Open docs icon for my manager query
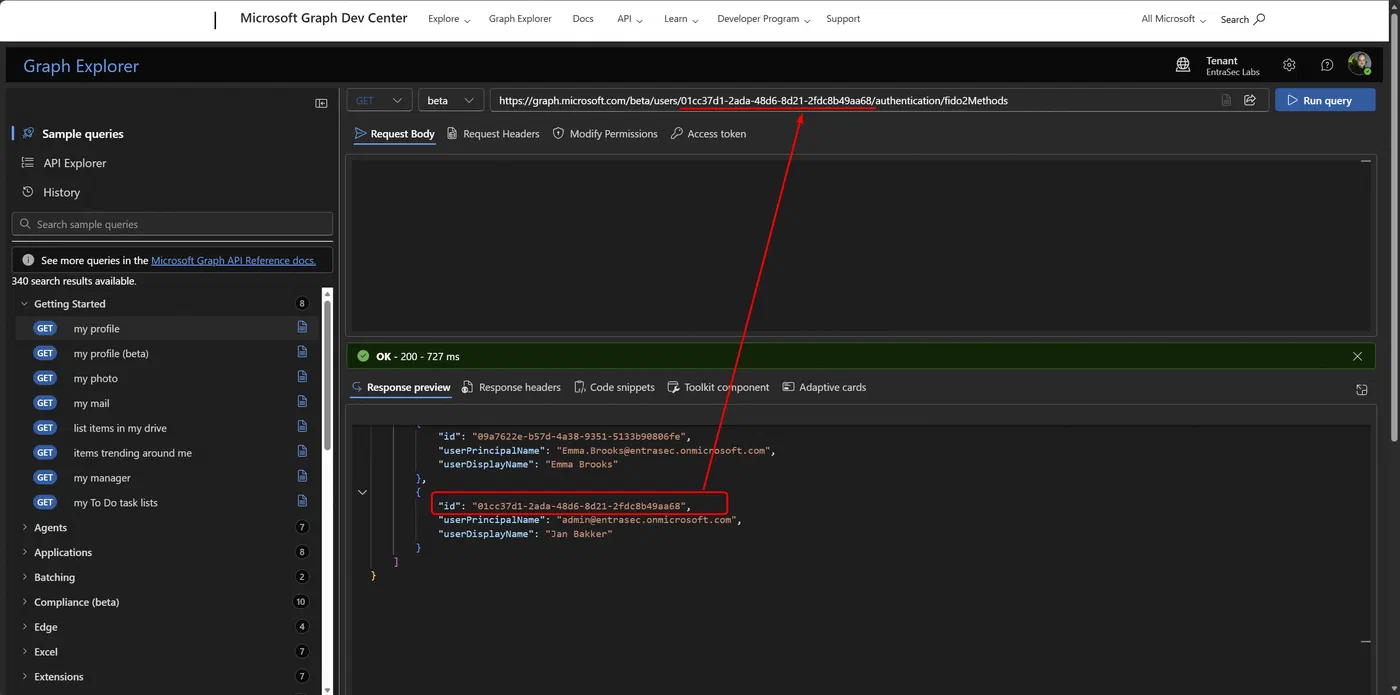Image resolution: width=1400 pixels, height=695 pixels. [x=302, y=478]
